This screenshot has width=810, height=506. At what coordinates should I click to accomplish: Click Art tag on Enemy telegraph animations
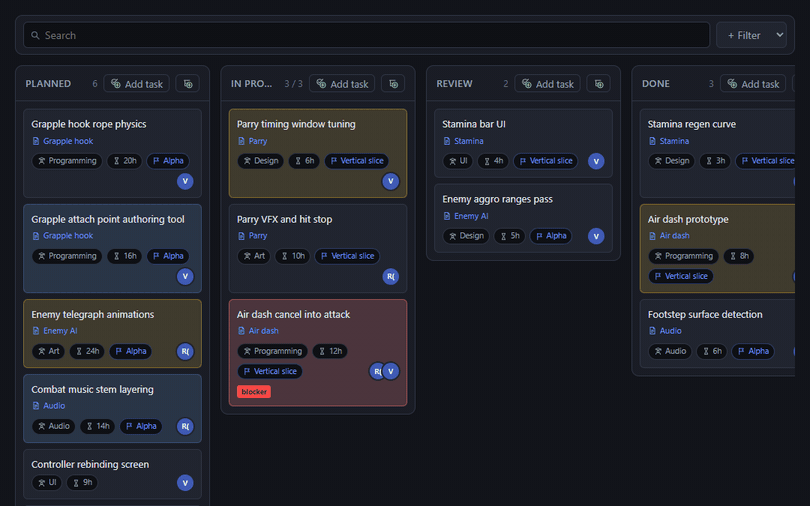click(49, 352)
